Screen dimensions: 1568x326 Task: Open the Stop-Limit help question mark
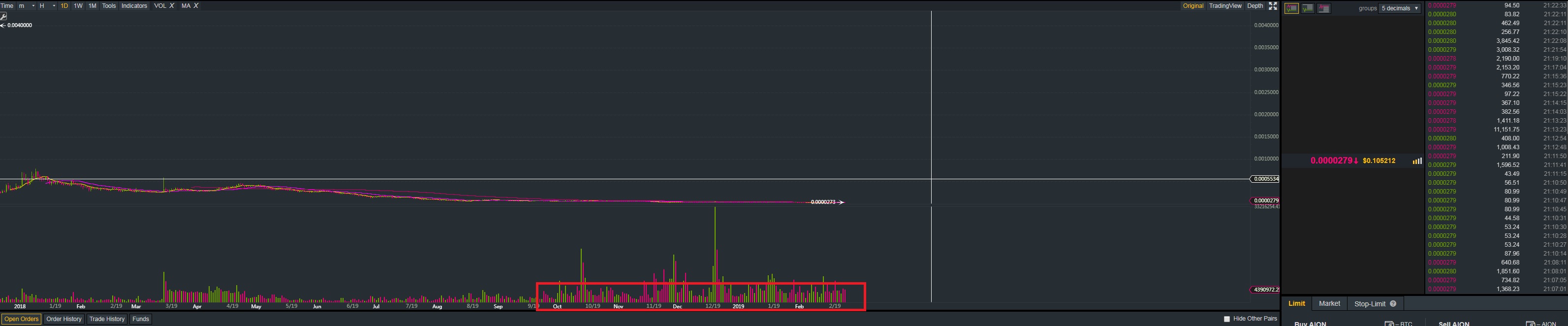click(x=1393, y=303)
